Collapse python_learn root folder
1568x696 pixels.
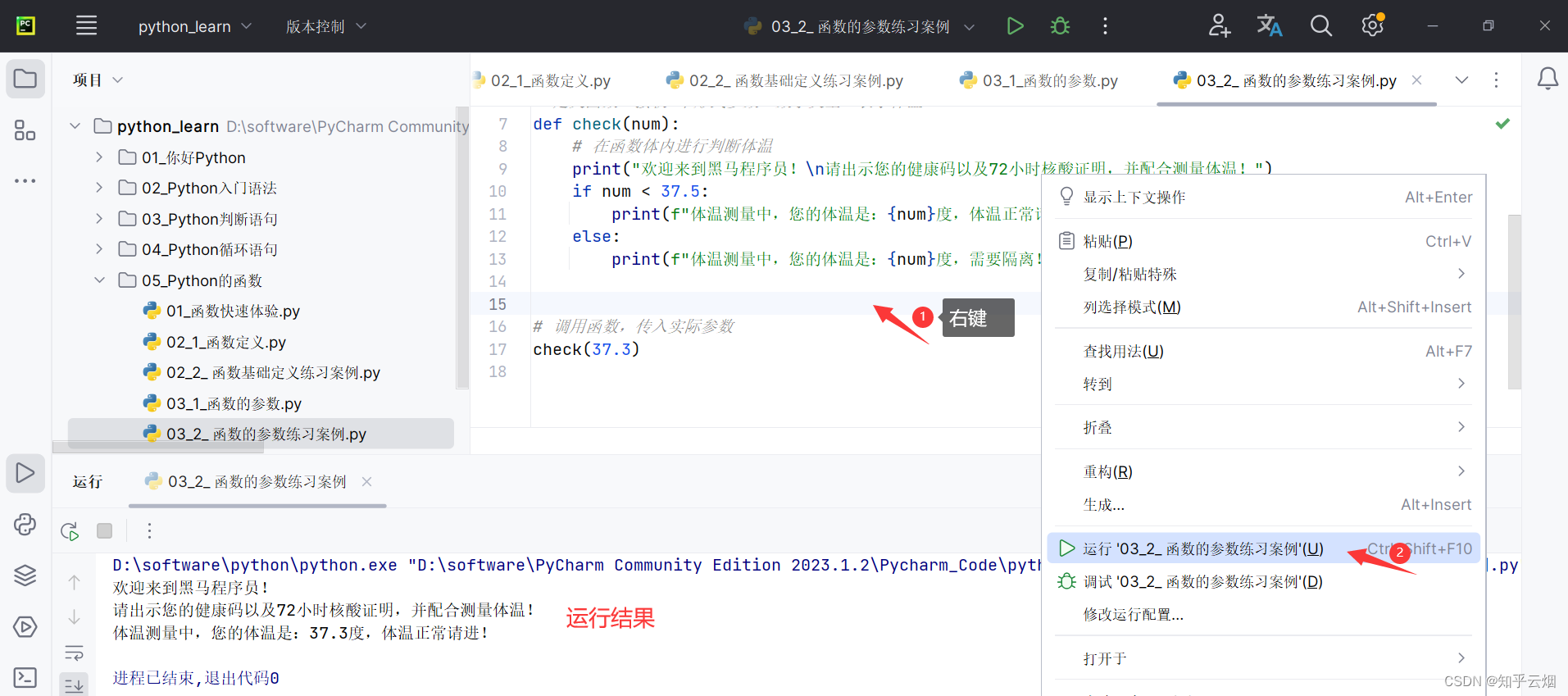75,126
